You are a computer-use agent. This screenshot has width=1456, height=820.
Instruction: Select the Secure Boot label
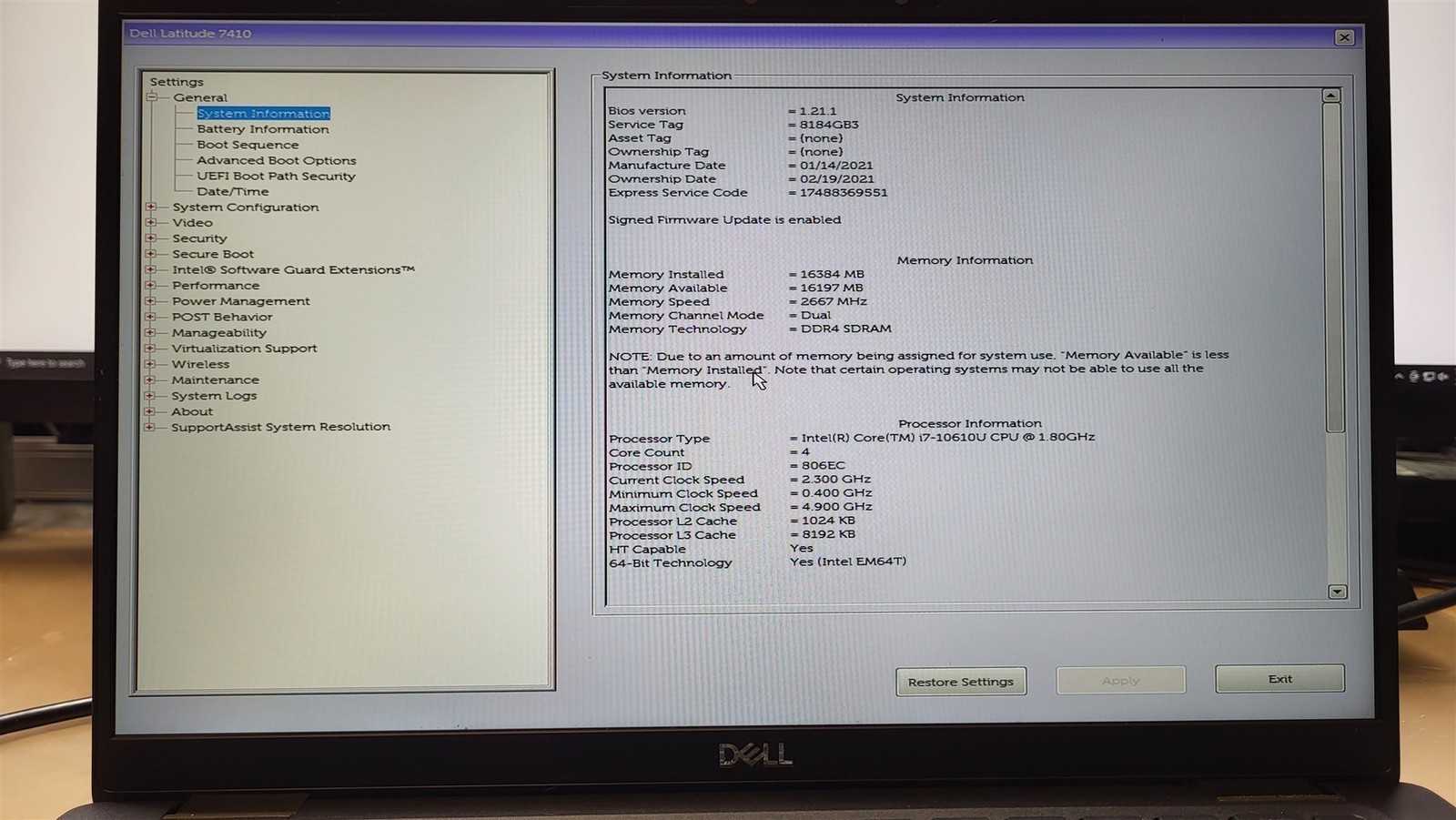point(213,254)
